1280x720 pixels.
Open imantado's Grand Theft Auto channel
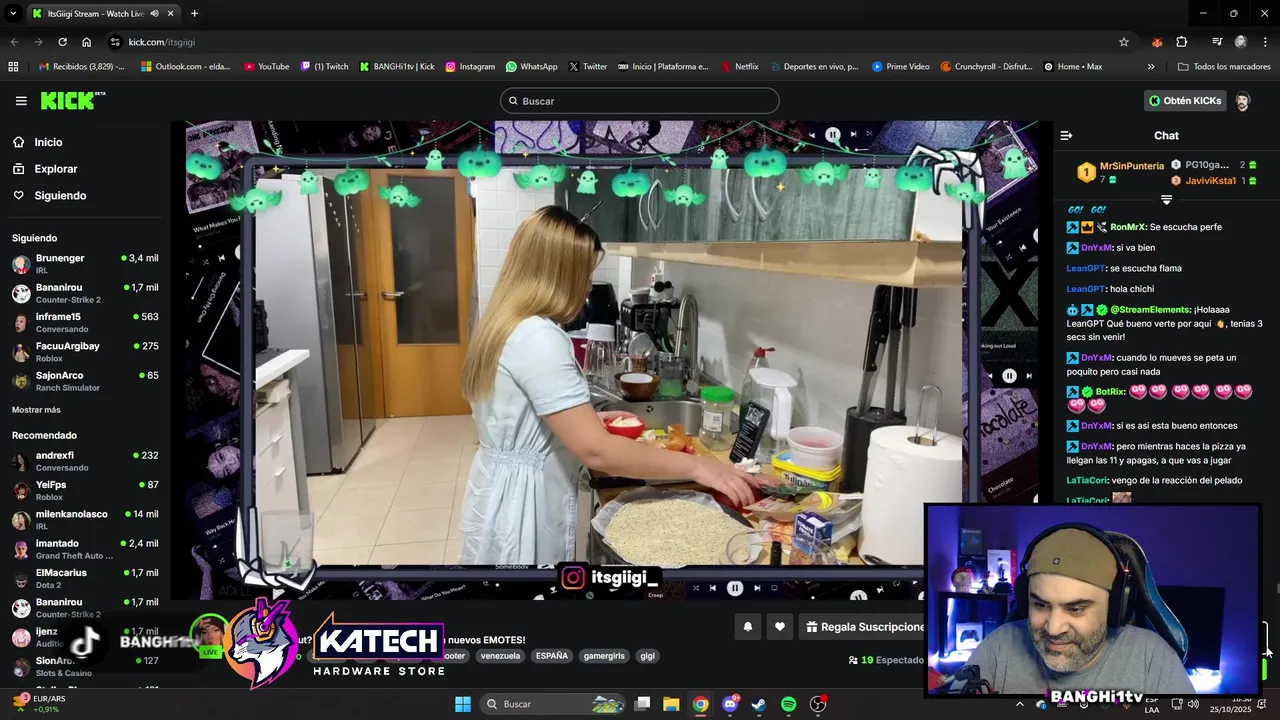click(86, 549)
